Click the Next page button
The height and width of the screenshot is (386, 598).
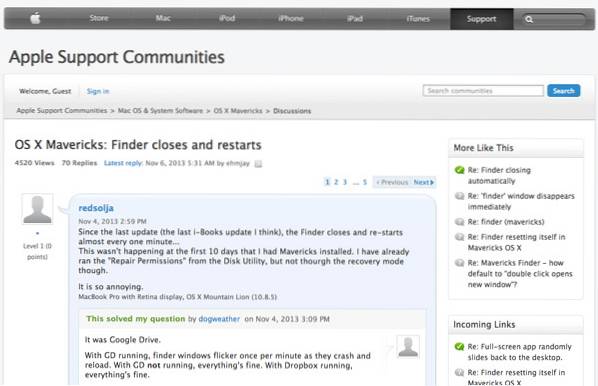424,182
